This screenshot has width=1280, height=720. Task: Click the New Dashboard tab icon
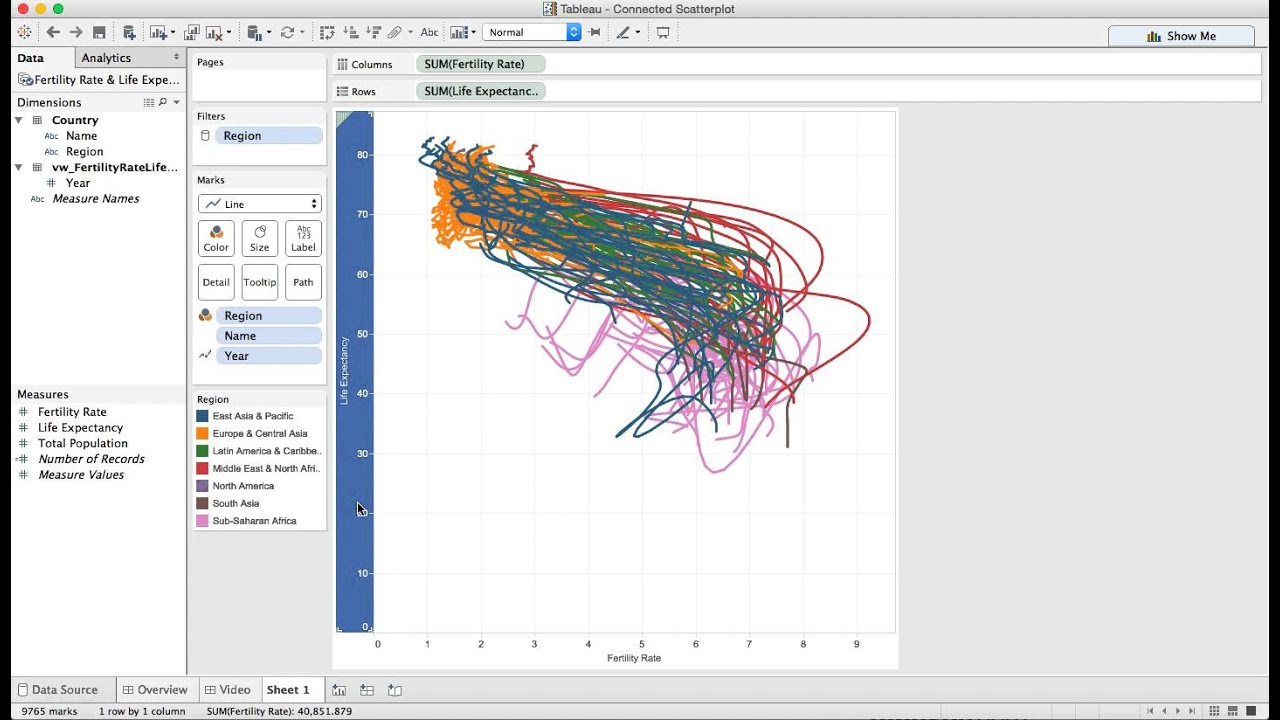[x=367, y=690]
